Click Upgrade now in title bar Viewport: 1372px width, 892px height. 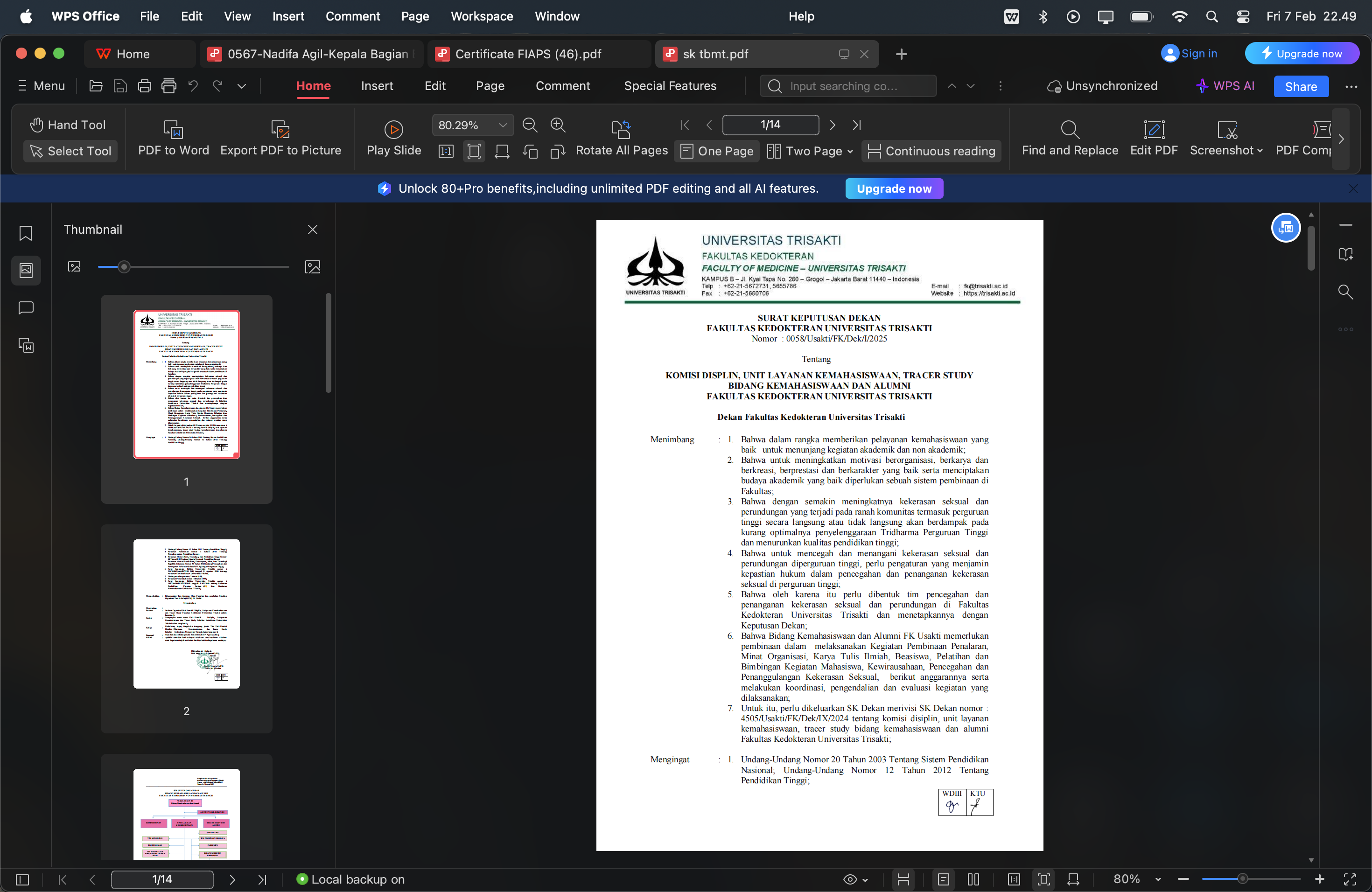tap(1302, 54)
